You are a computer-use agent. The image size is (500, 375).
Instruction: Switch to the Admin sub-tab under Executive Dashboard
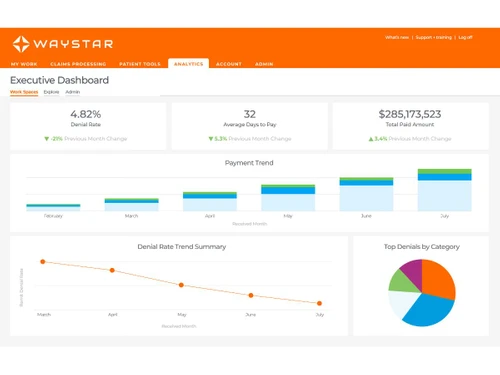coord(73,92)
